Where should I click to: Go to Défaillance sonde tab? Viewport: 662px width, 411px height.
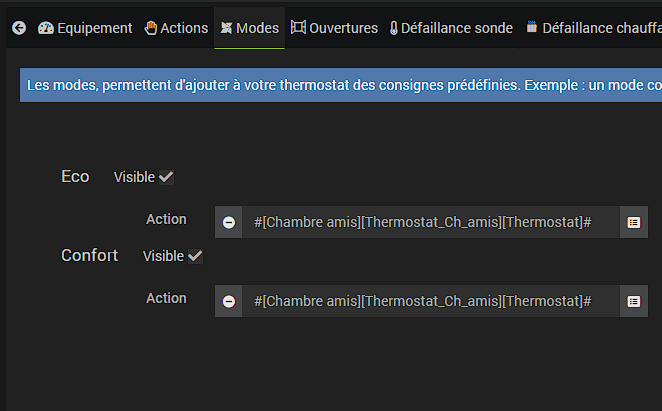click(451, 28)
